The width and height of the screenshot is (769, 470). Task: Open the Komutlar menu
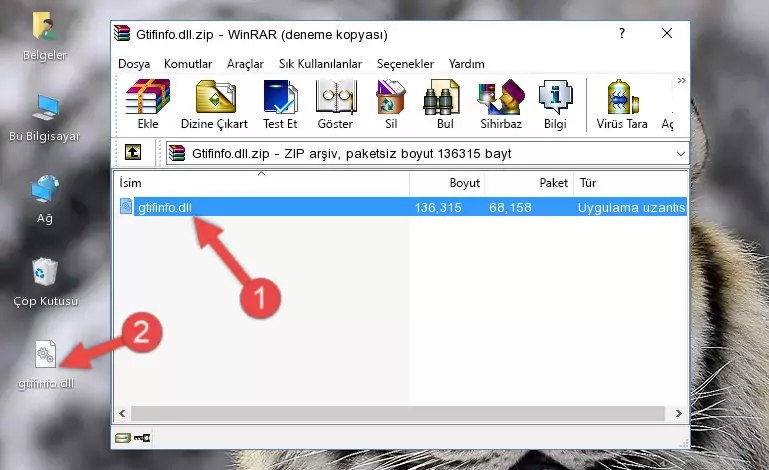click(x=188, y=64)
